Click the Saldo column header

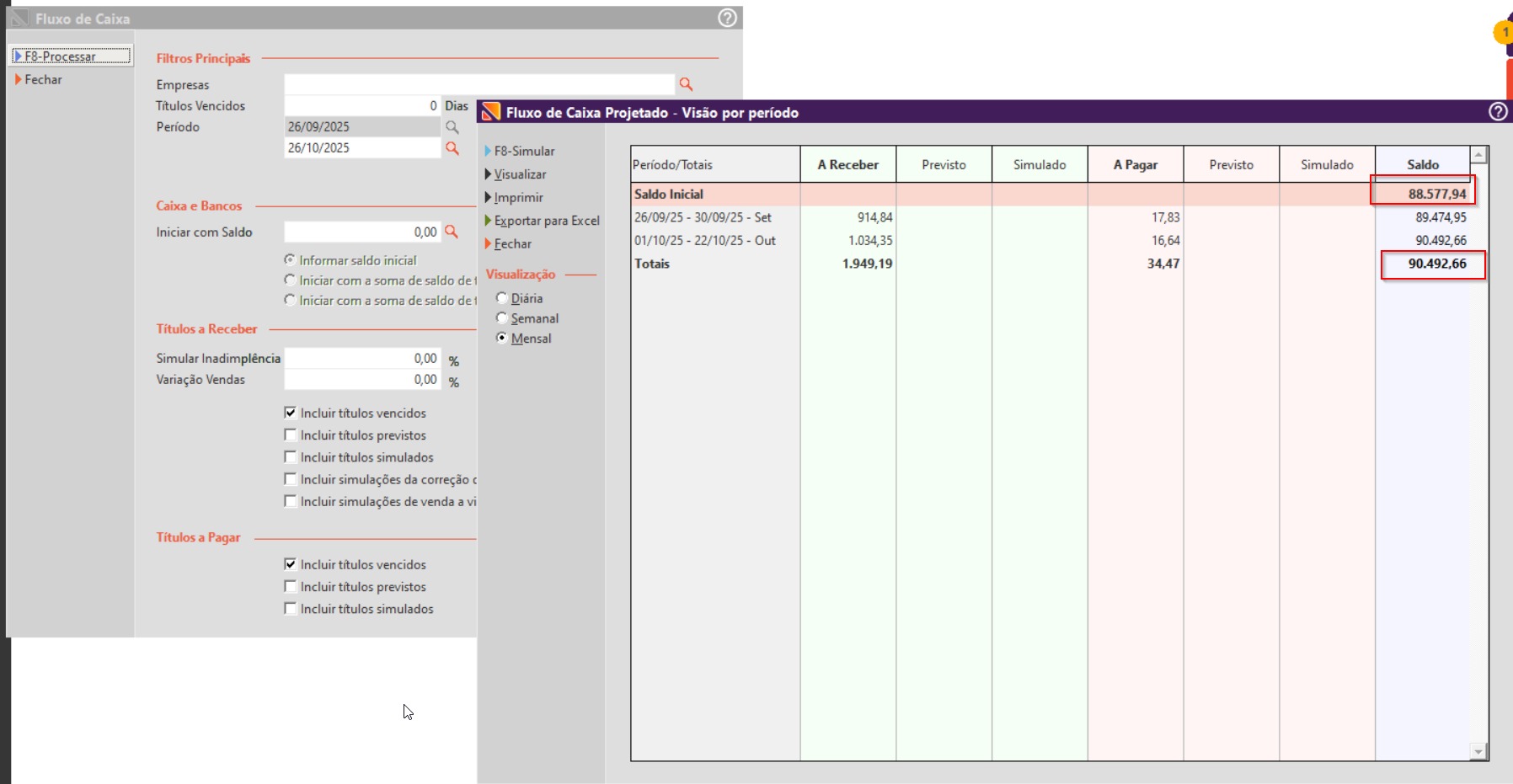tap(1423, 165)
